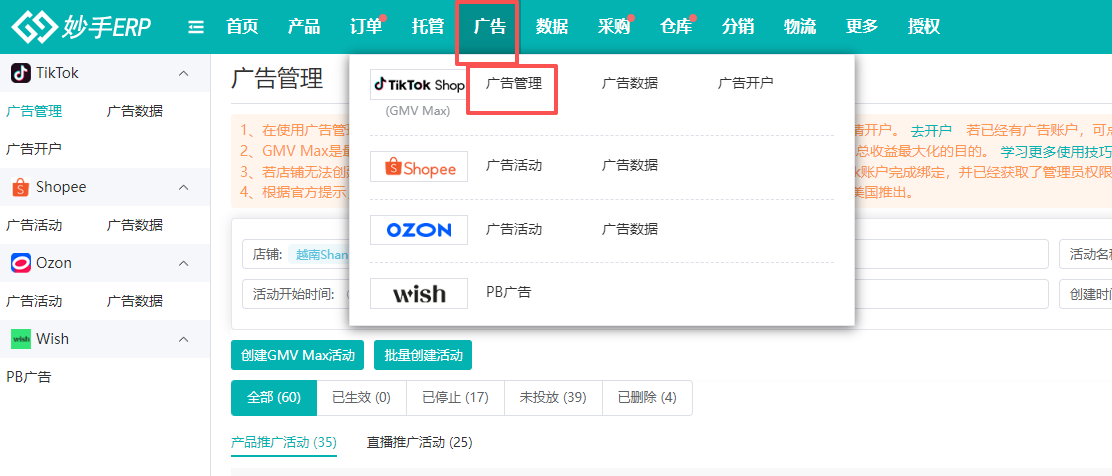This screenshot has width=1112, height=476.
Task: Open the 更多 menu
Action: (862, 27)
